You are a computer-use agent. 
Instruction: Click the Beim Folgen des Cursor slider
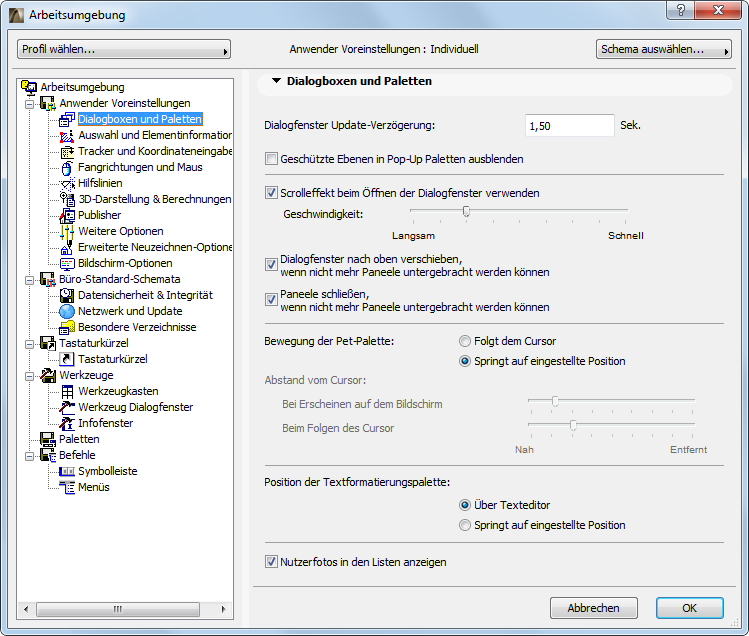point(573,424)
